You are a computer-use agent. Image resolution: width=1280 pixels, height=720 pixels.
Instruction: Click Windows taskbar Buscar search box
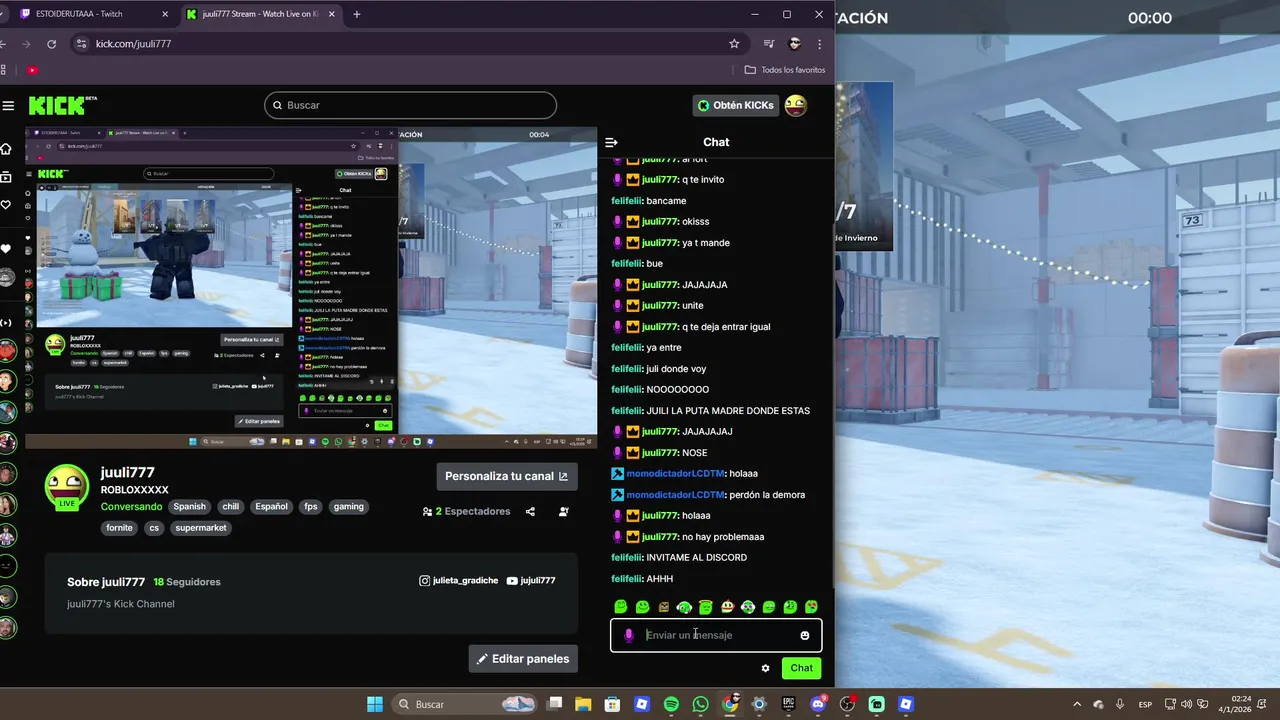click(466, 704)
